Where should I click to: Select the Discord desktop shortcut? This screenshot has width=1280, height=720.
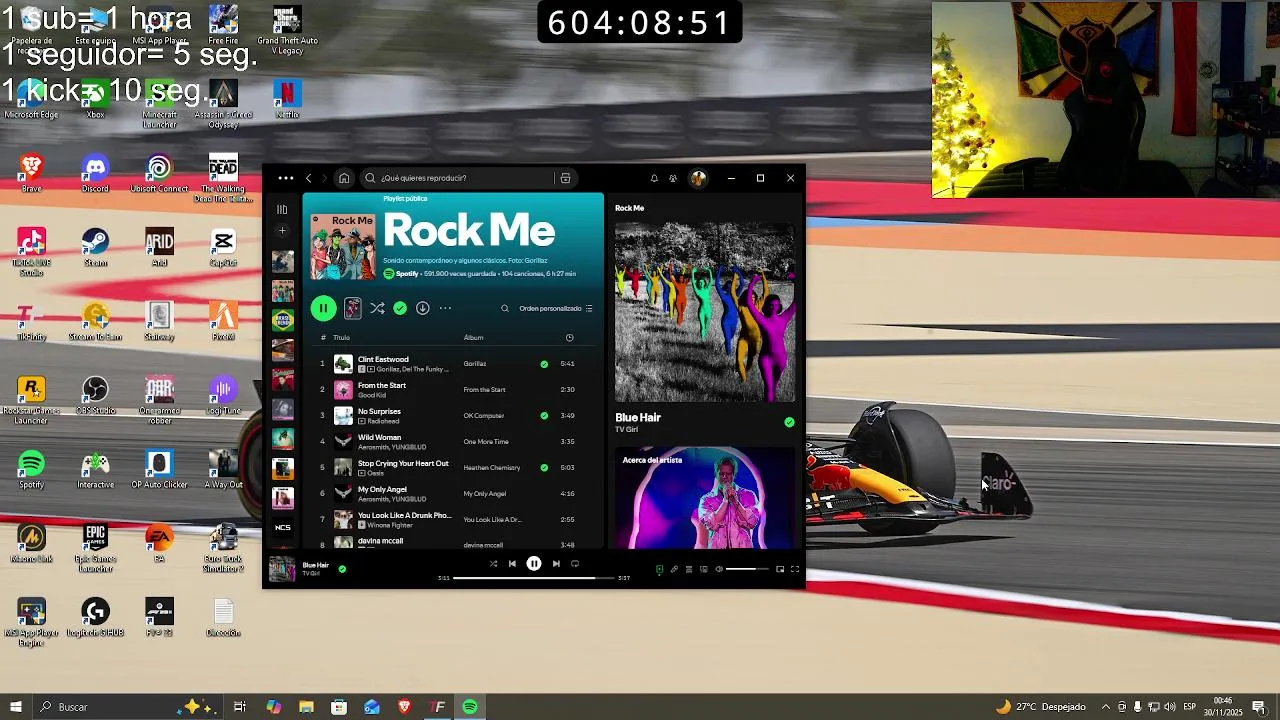[x=95, y=173]
